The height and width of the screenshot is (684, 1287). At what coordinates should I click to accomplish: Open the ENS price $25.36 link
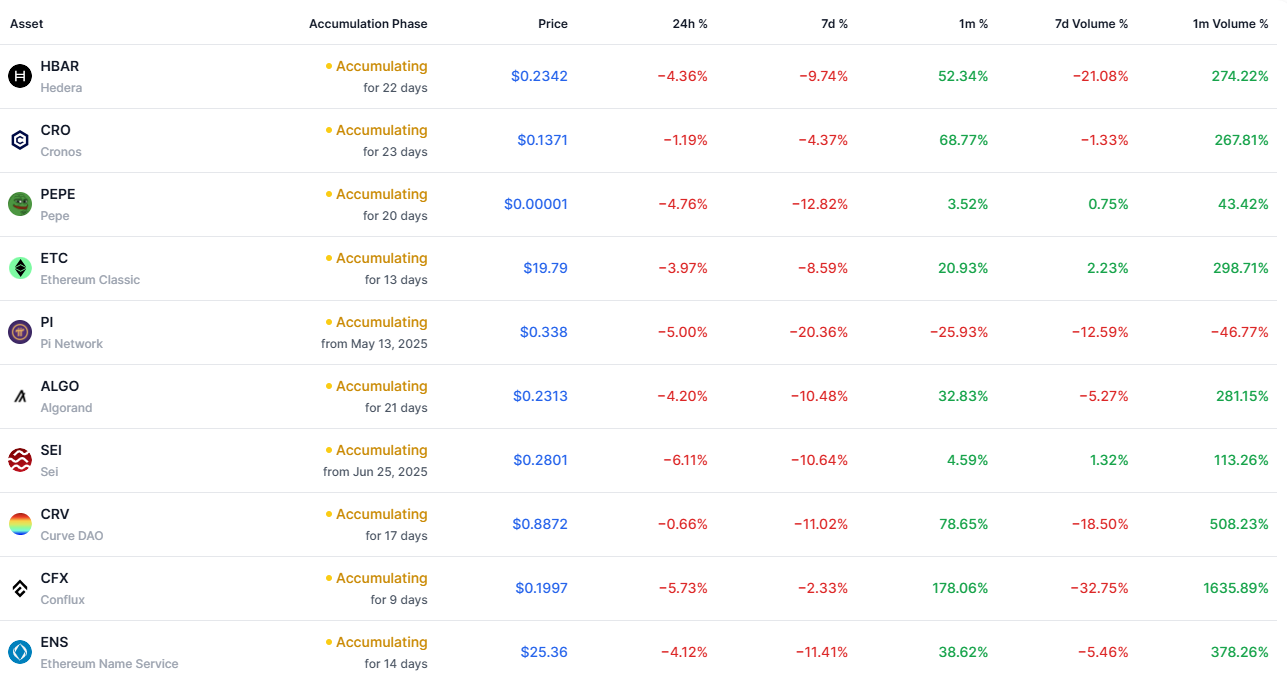[x=544, y=652]
